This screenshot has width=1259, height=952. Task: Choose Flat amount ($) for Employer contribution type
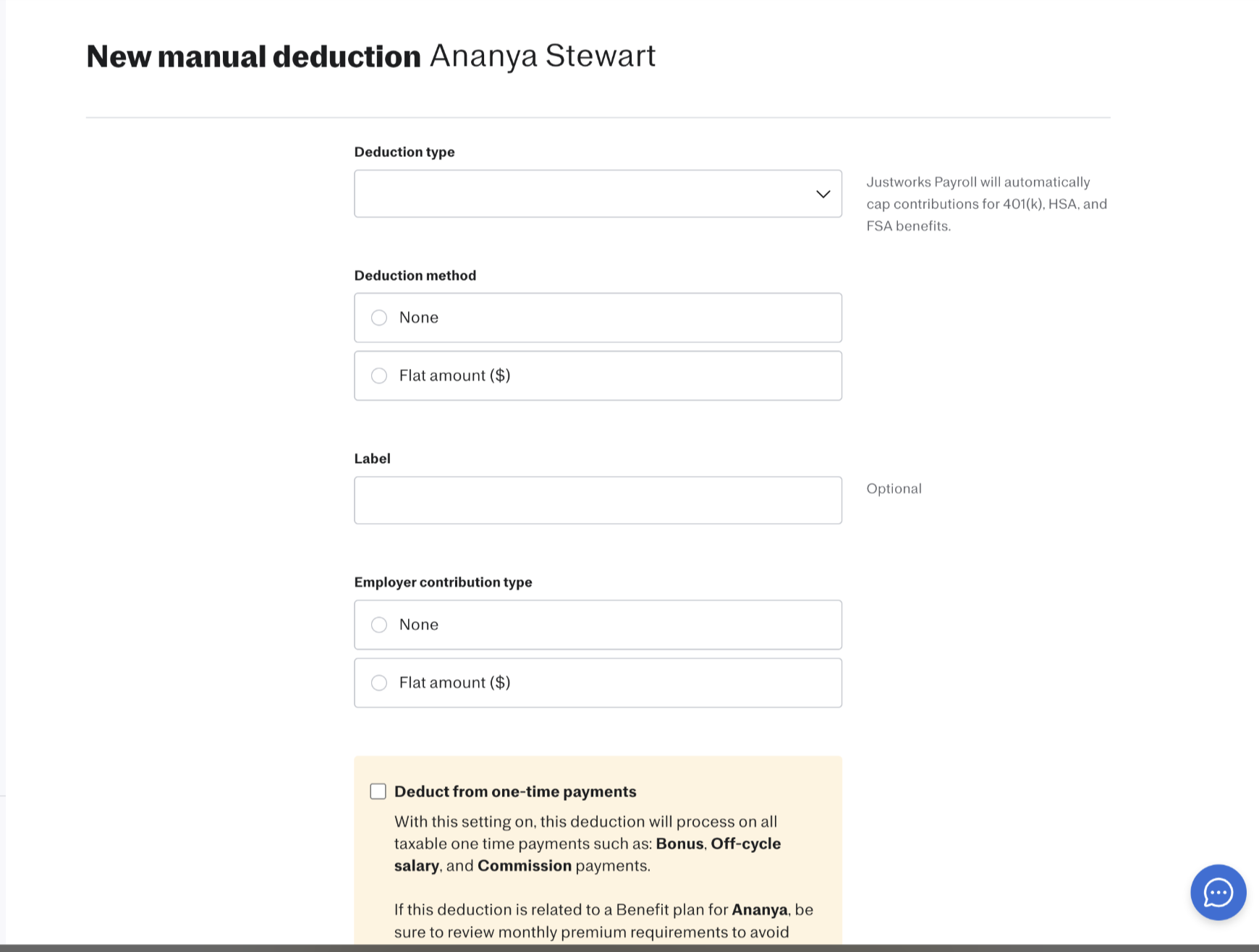point(598,682)
